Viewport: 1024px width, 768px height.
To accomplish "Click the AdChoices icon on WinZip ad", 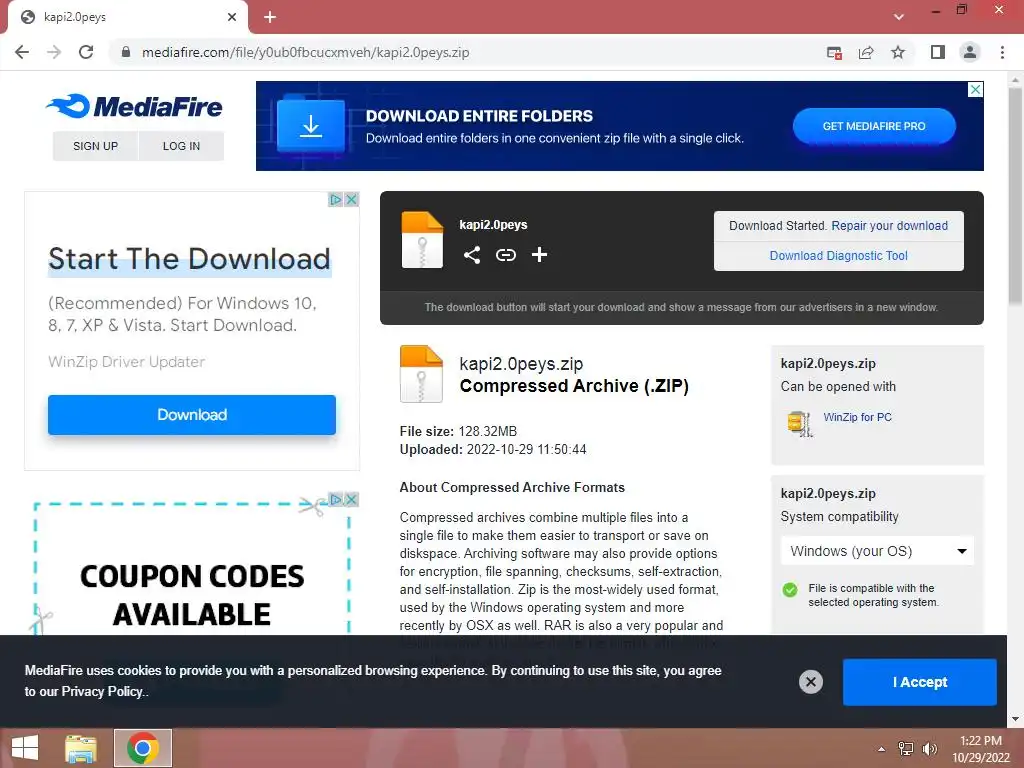I will point(336,199).
